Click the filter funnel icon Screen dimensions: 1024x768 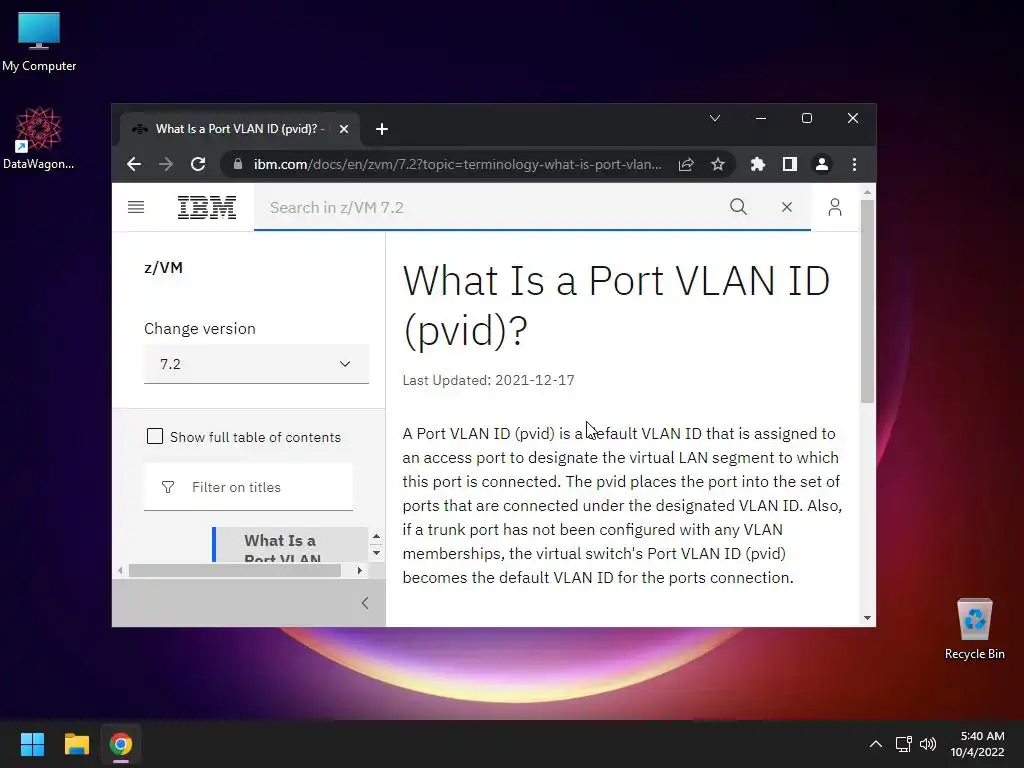168,487
